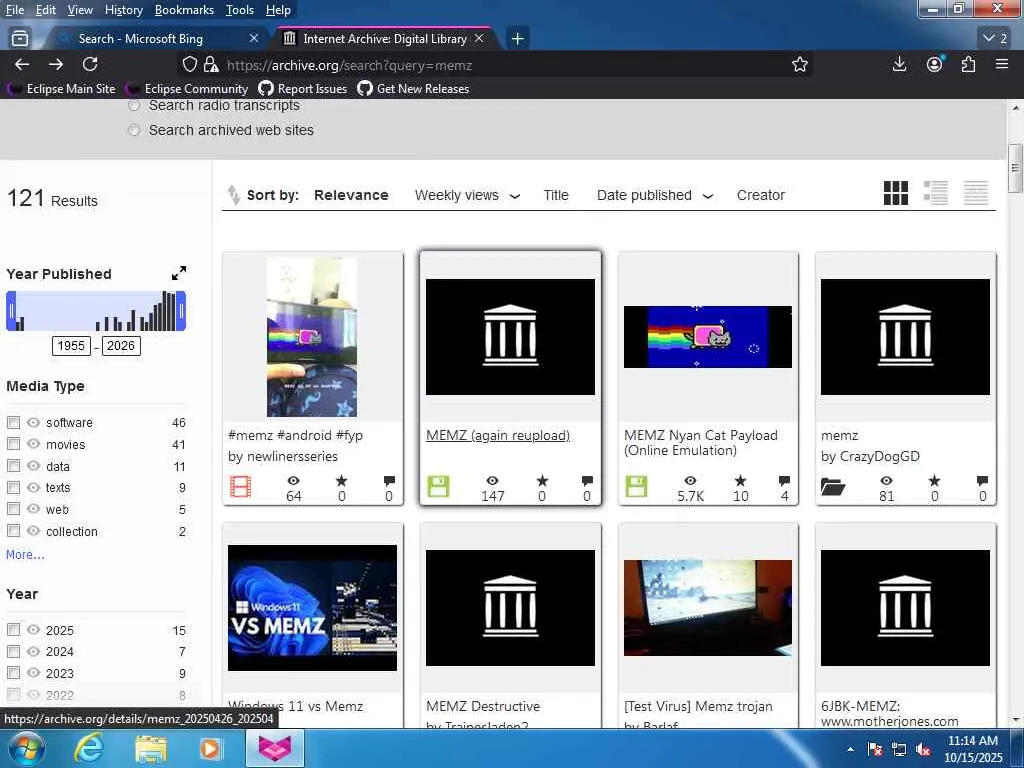The height and width of the screenshot is (768, 1024).
Task: Go forward with the browser forward arrow
Action: pos(56,64)
